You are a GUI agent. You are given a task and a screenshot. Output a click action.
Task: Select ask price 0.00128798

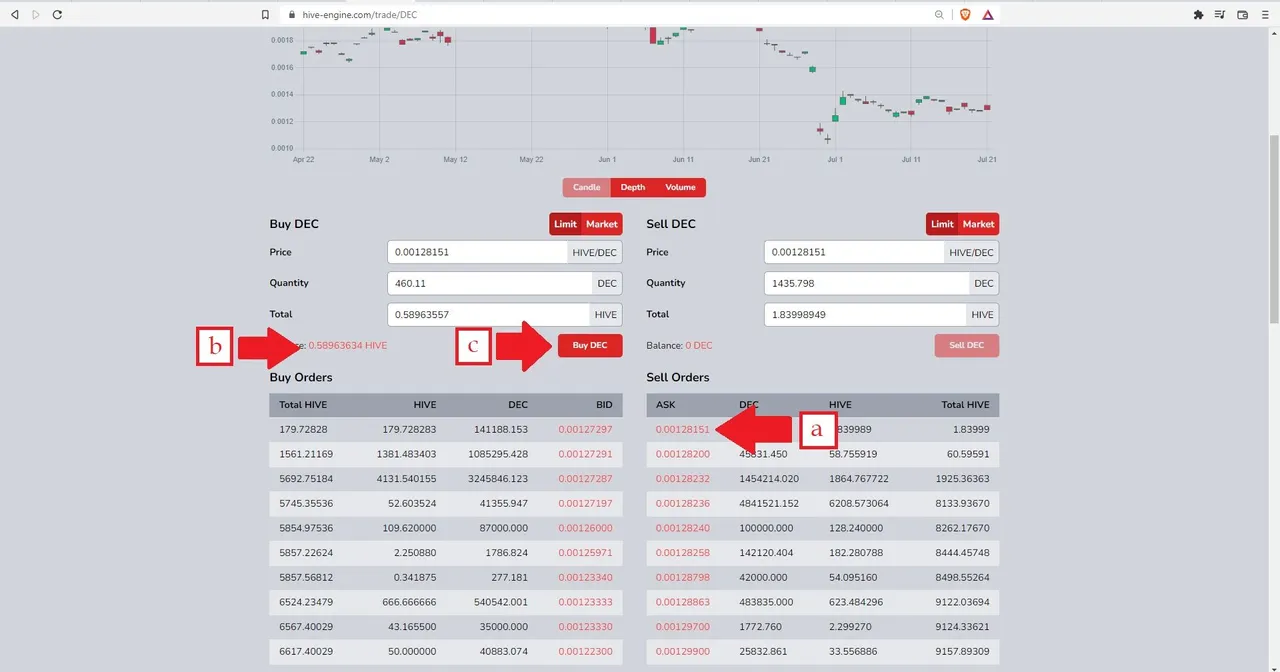coord(682,577)
